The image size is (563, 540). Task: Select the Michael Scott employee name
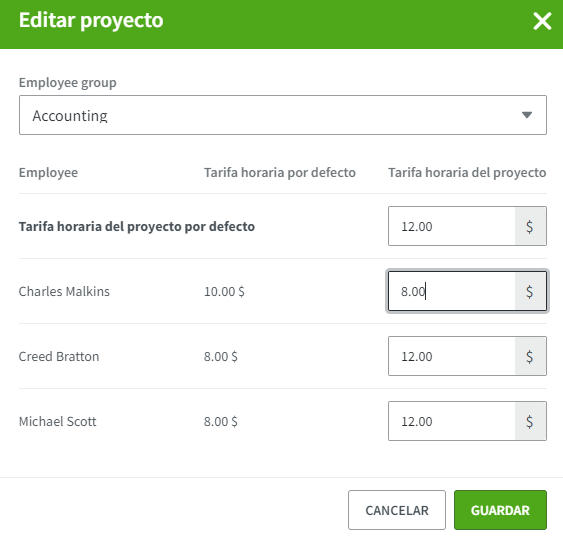[x=57, y=422]
